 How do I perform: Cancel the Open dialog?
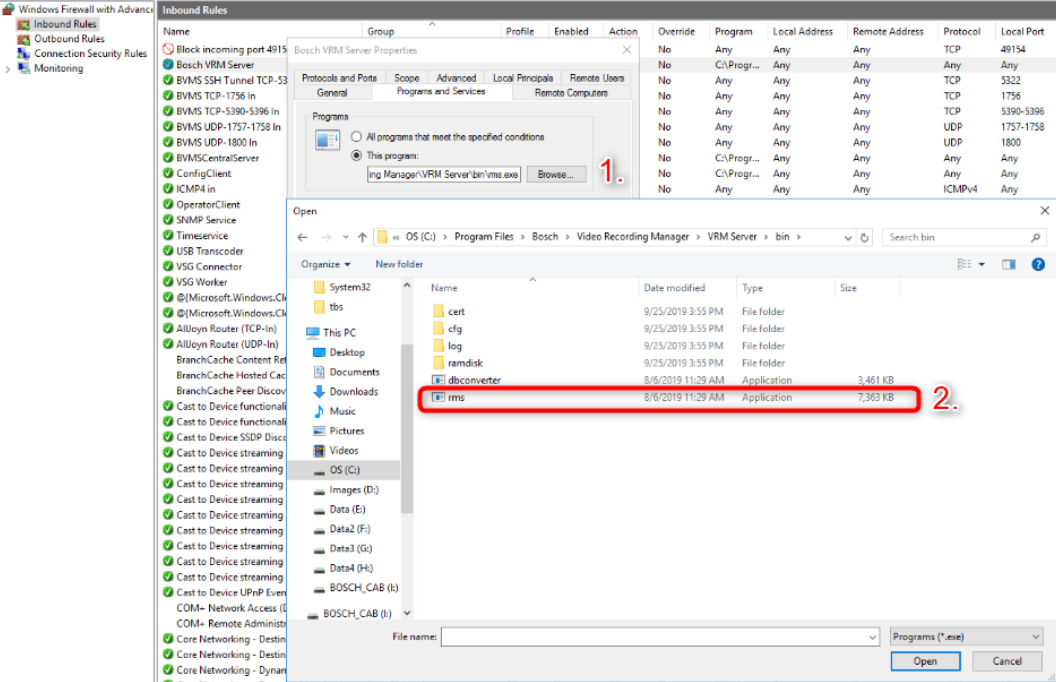[x=1007, y=661]
